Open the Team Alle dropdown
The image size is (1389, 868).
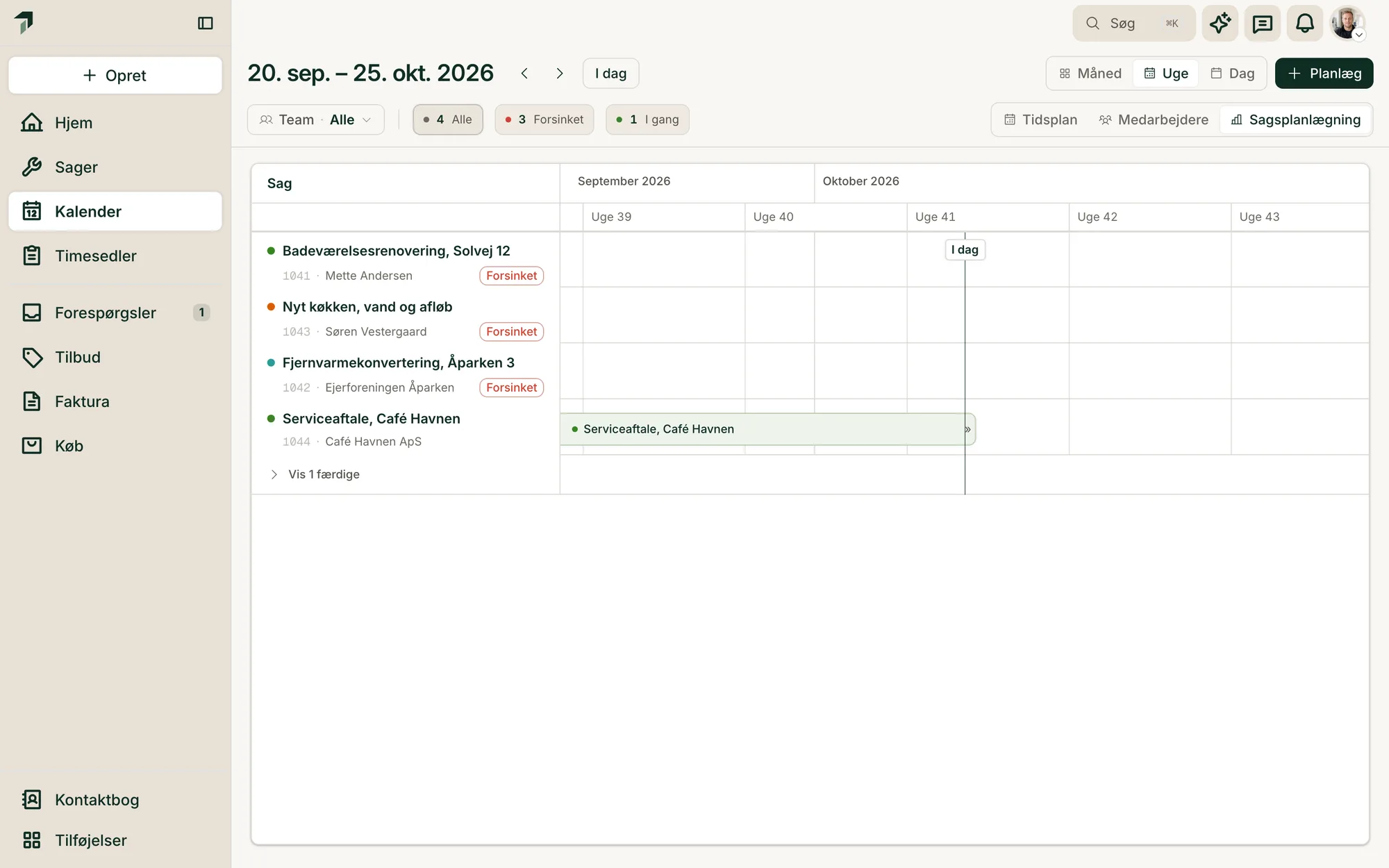click(x=316, y=119)
